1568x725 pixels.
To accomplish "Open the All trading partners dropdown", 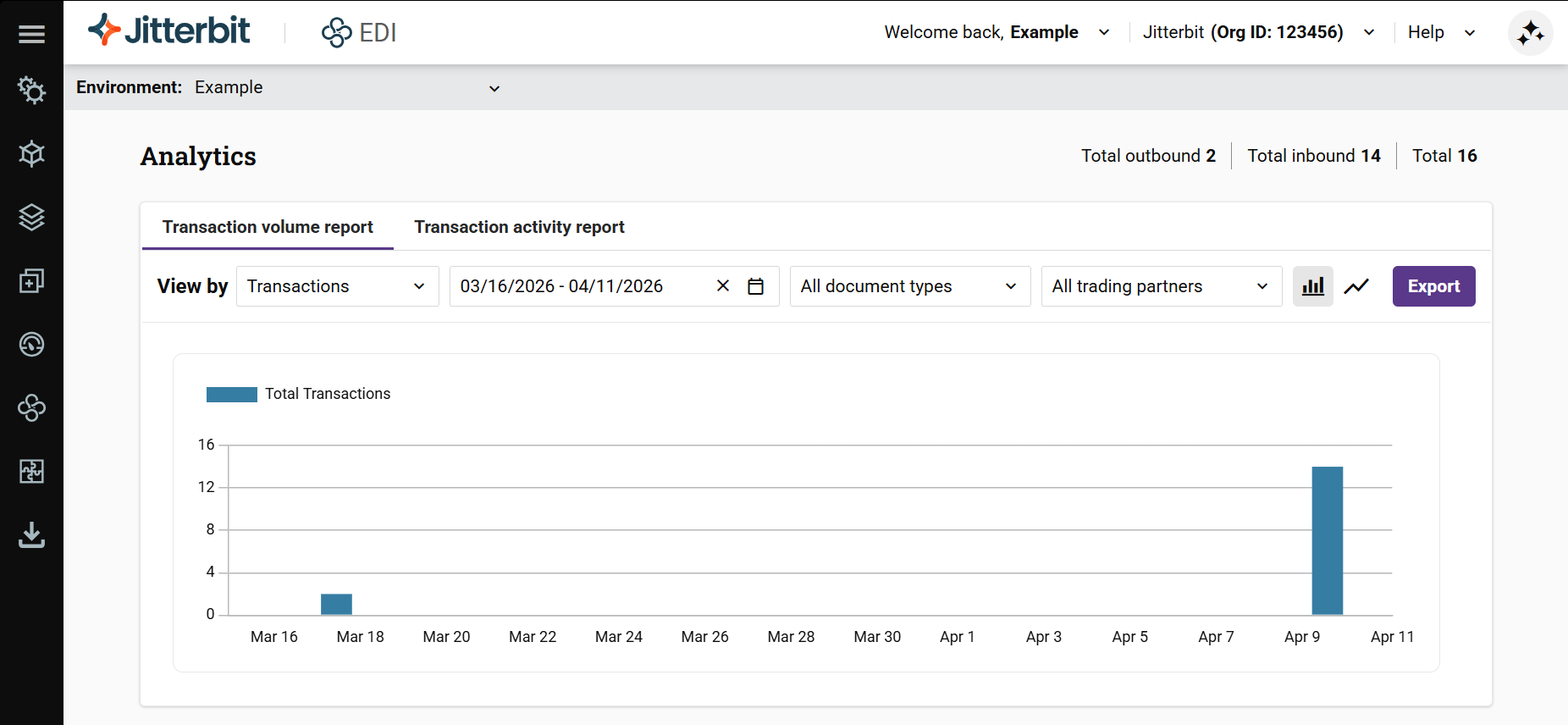I will coord(1162,286).
